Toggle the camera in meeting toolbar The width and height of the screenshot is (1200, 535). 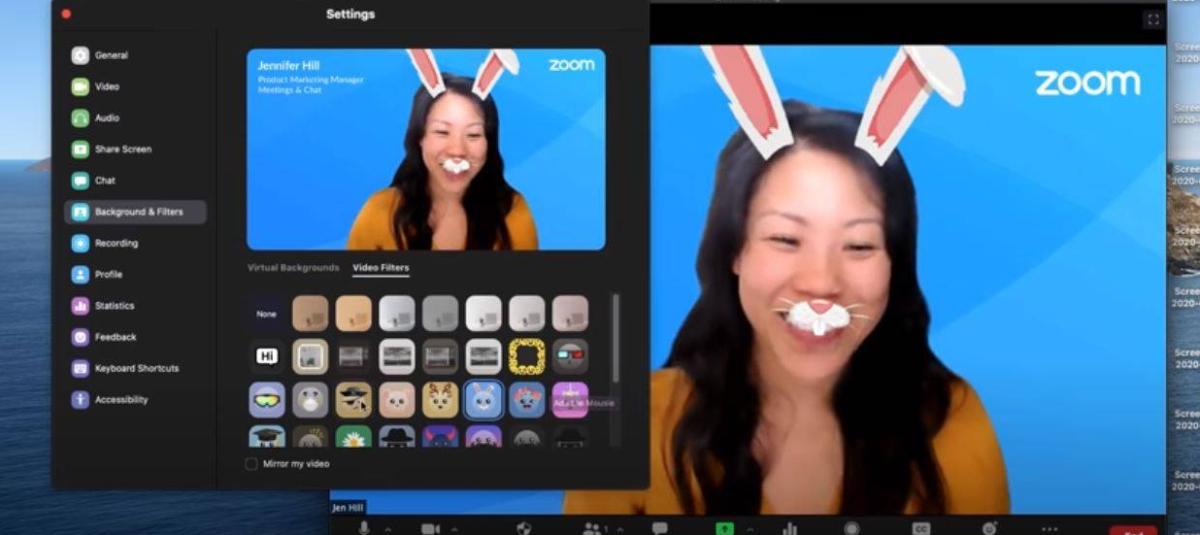point(430,528)
